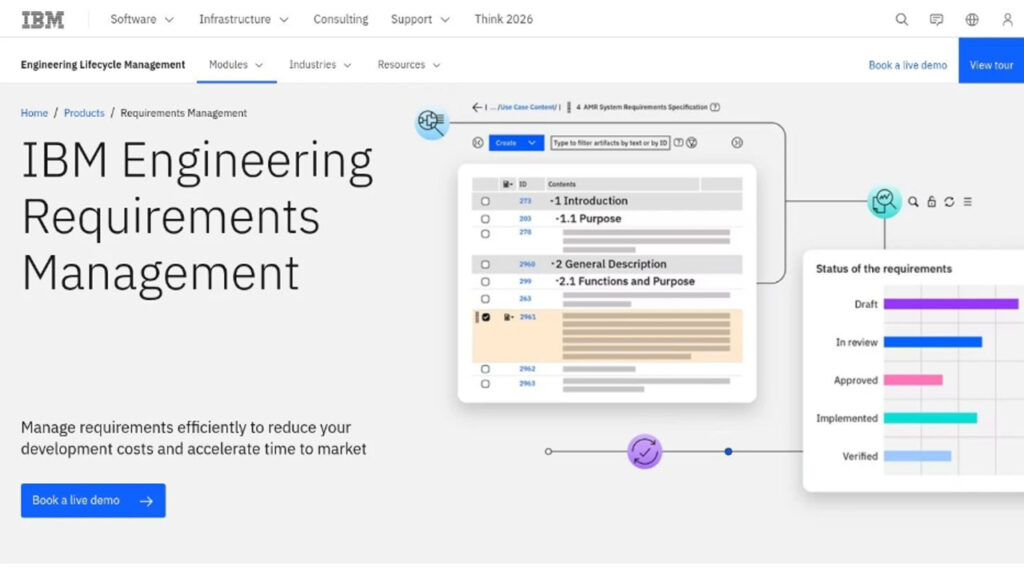The image size is (1024, 576).
Task: Check the box for row 273 Introduction
Action: [485, 201]
